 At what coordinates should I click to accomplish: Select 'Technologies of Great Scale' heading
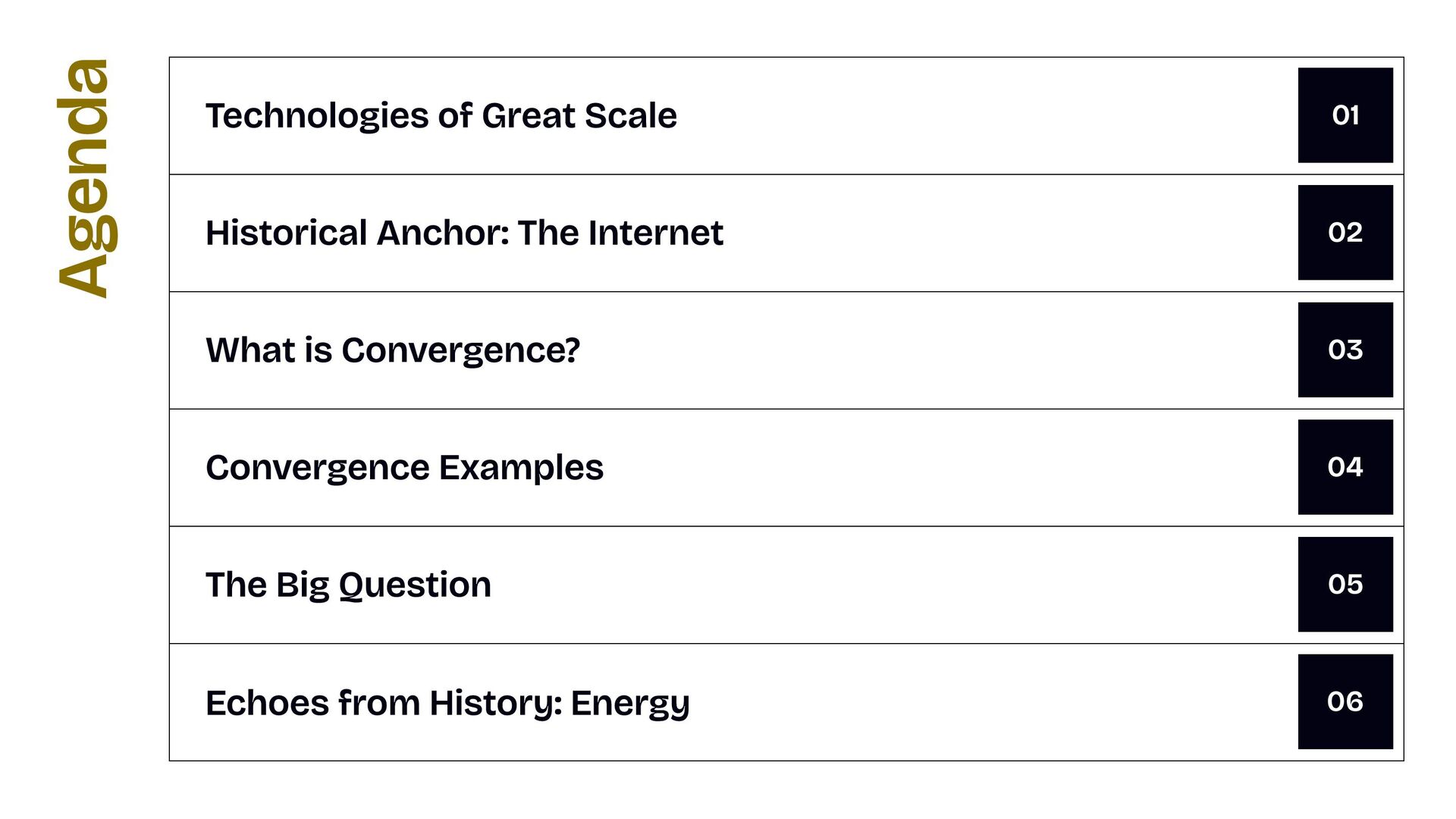441,116
